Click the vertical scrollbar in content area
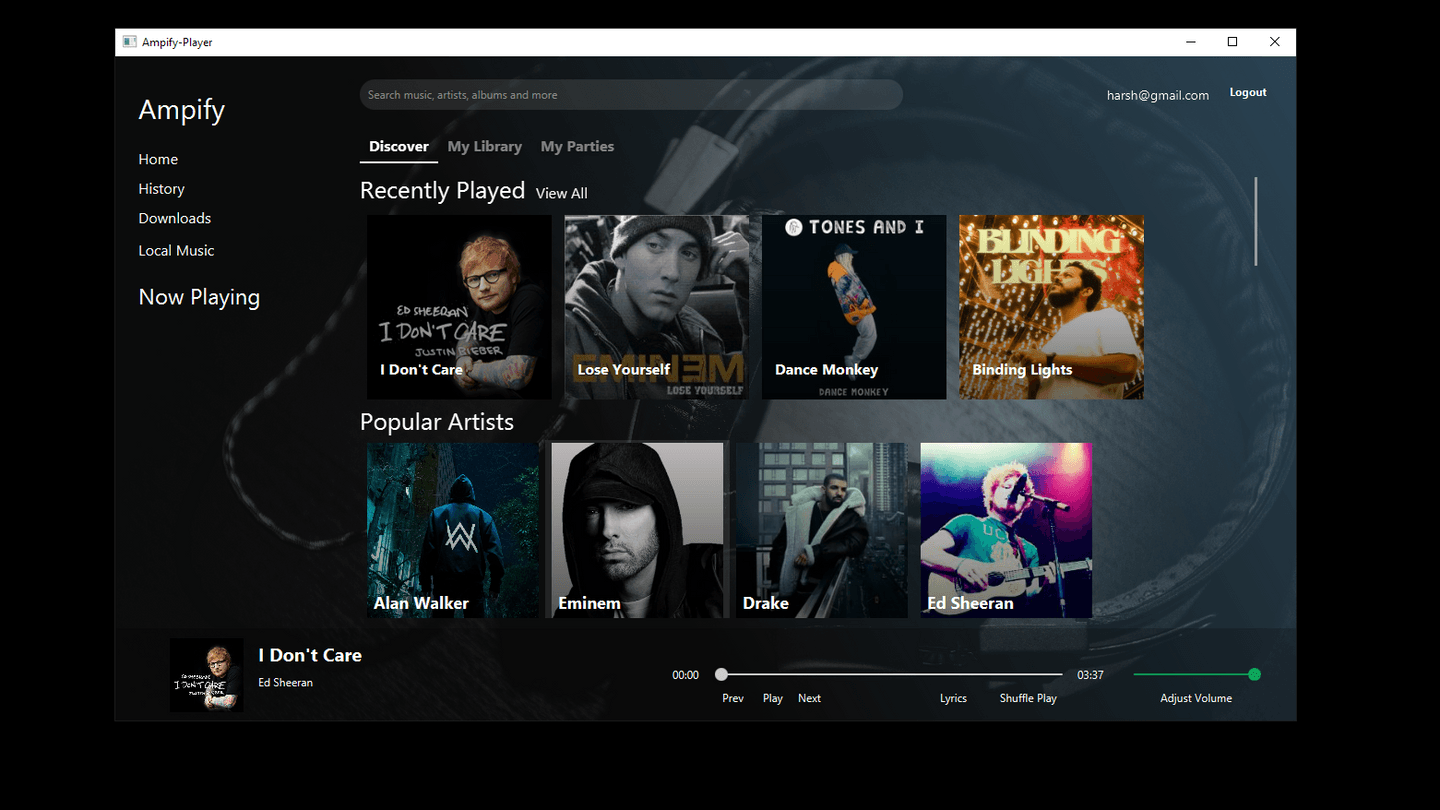The image size is (1440, 810). (x=1256, y=221)
